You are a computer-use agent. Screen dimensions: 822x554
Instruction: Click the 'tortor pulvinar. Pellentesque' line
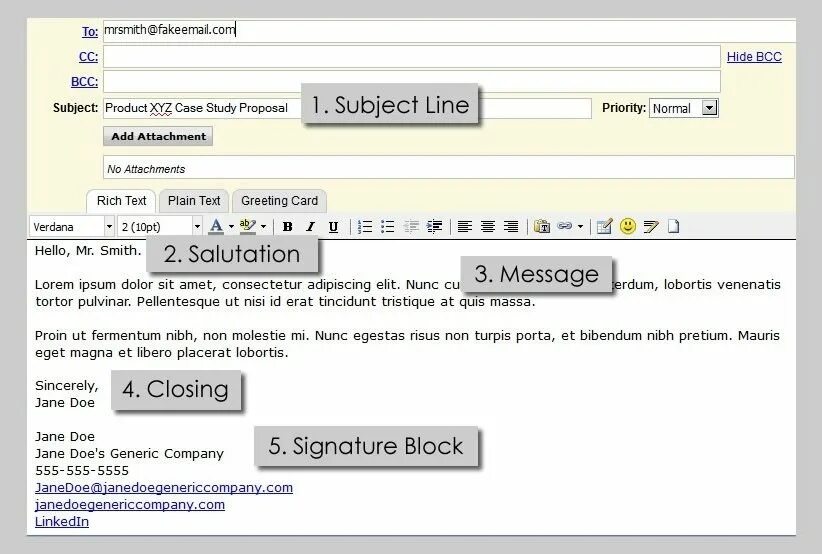click(285, 301)
